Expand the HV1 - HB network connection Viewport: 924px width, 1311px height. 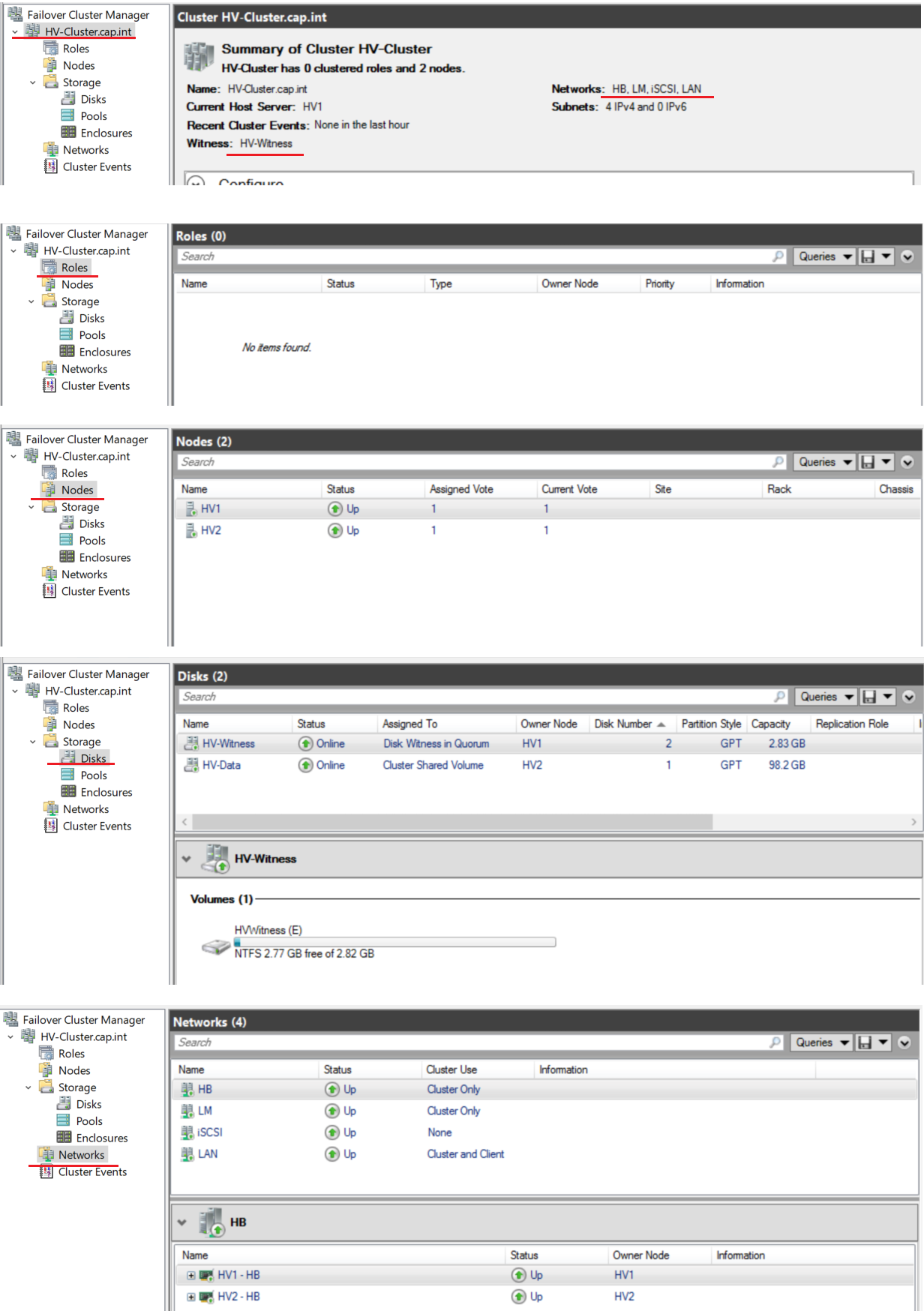191,1275
